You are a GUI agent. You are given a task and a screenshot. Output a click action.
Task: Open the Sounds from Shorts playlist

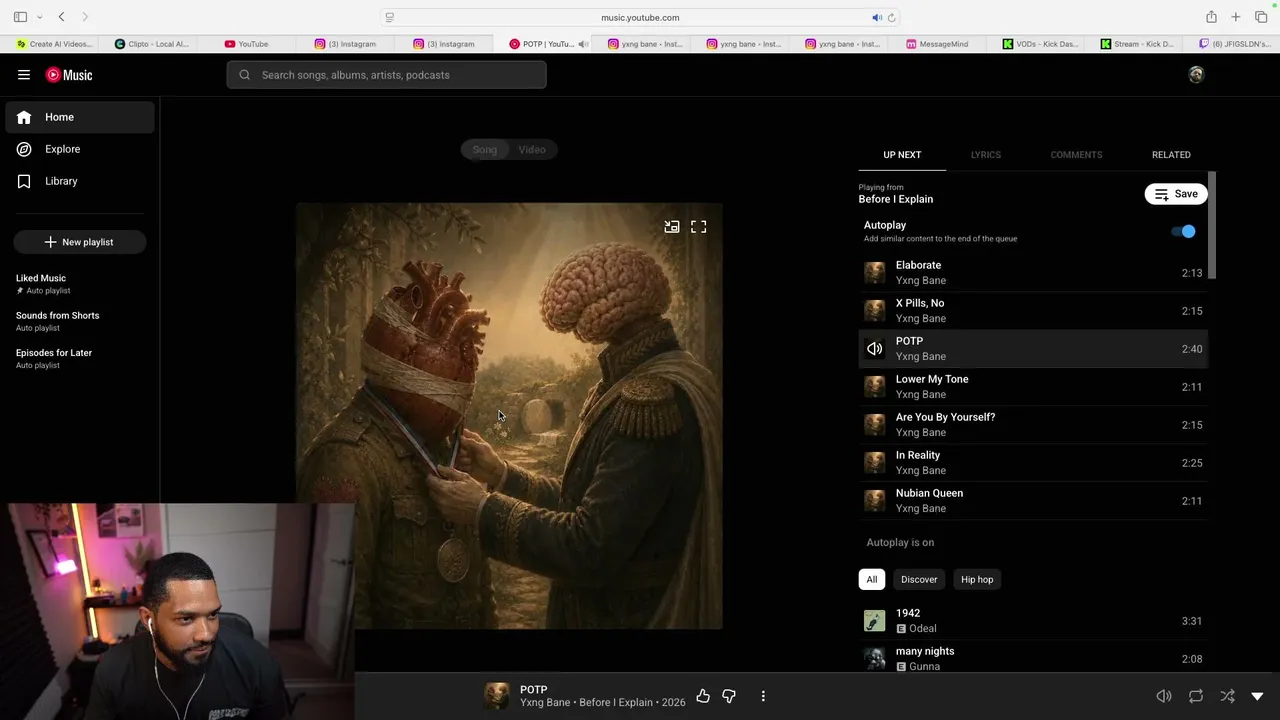(x=80, y=321)
